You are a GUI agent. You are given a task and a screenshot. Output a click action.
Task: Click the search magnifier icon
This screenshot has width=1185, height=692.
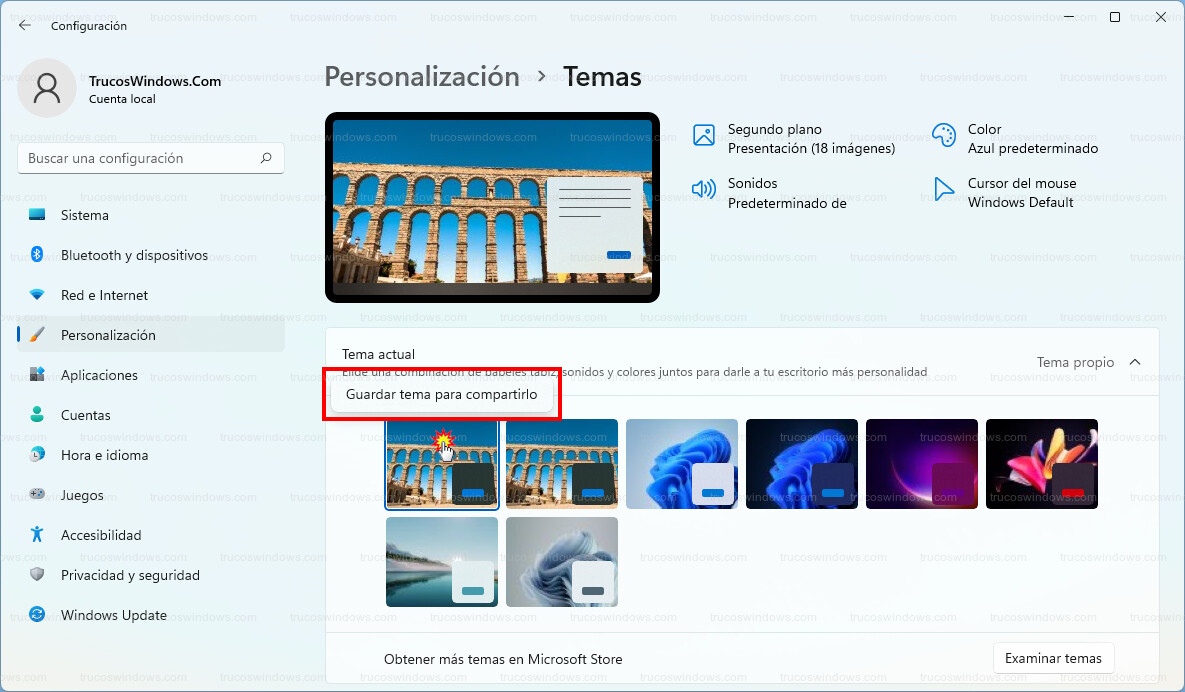coord(266,158)
